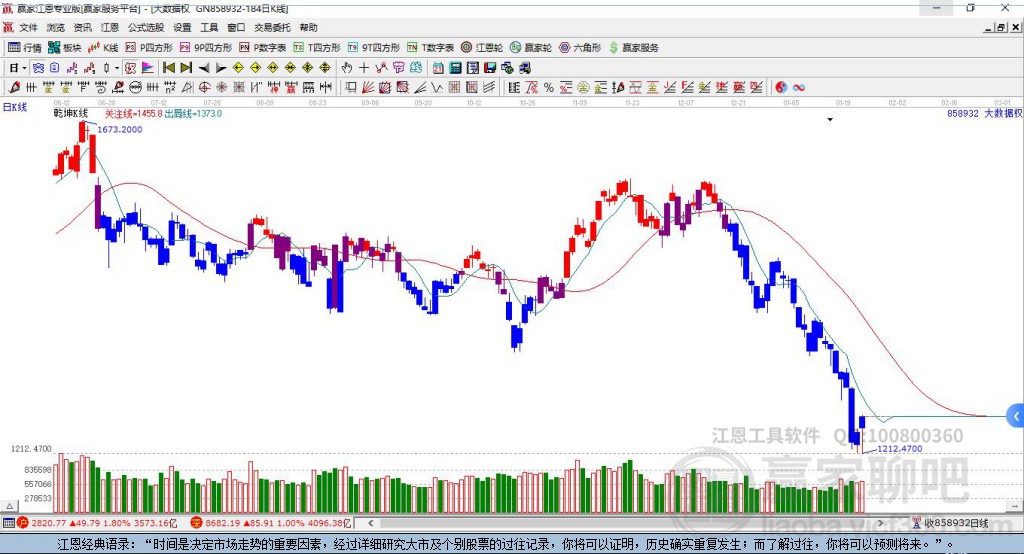Move chart left with black left arrow
This screenshot has width=1024, height=554.
click(x=204, y=68)
